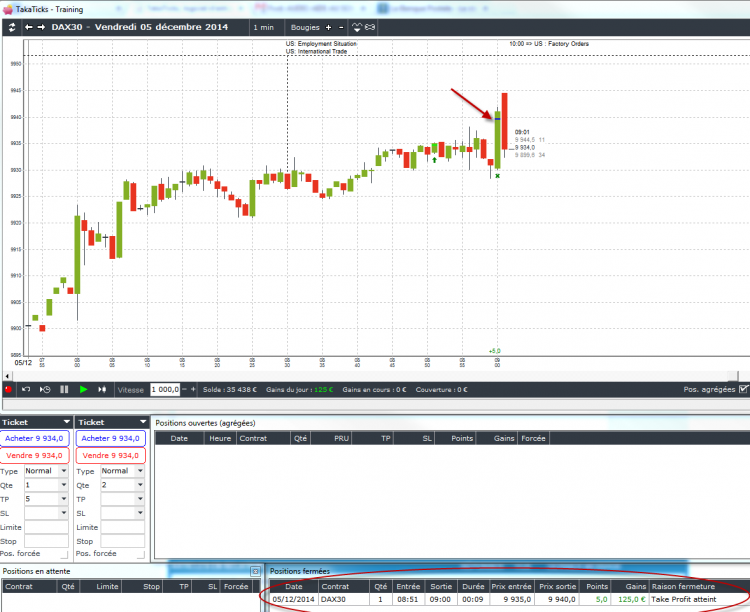Click Heure column header in open positions
Screen dimensions: 750x612
click(x=220, y=438)
